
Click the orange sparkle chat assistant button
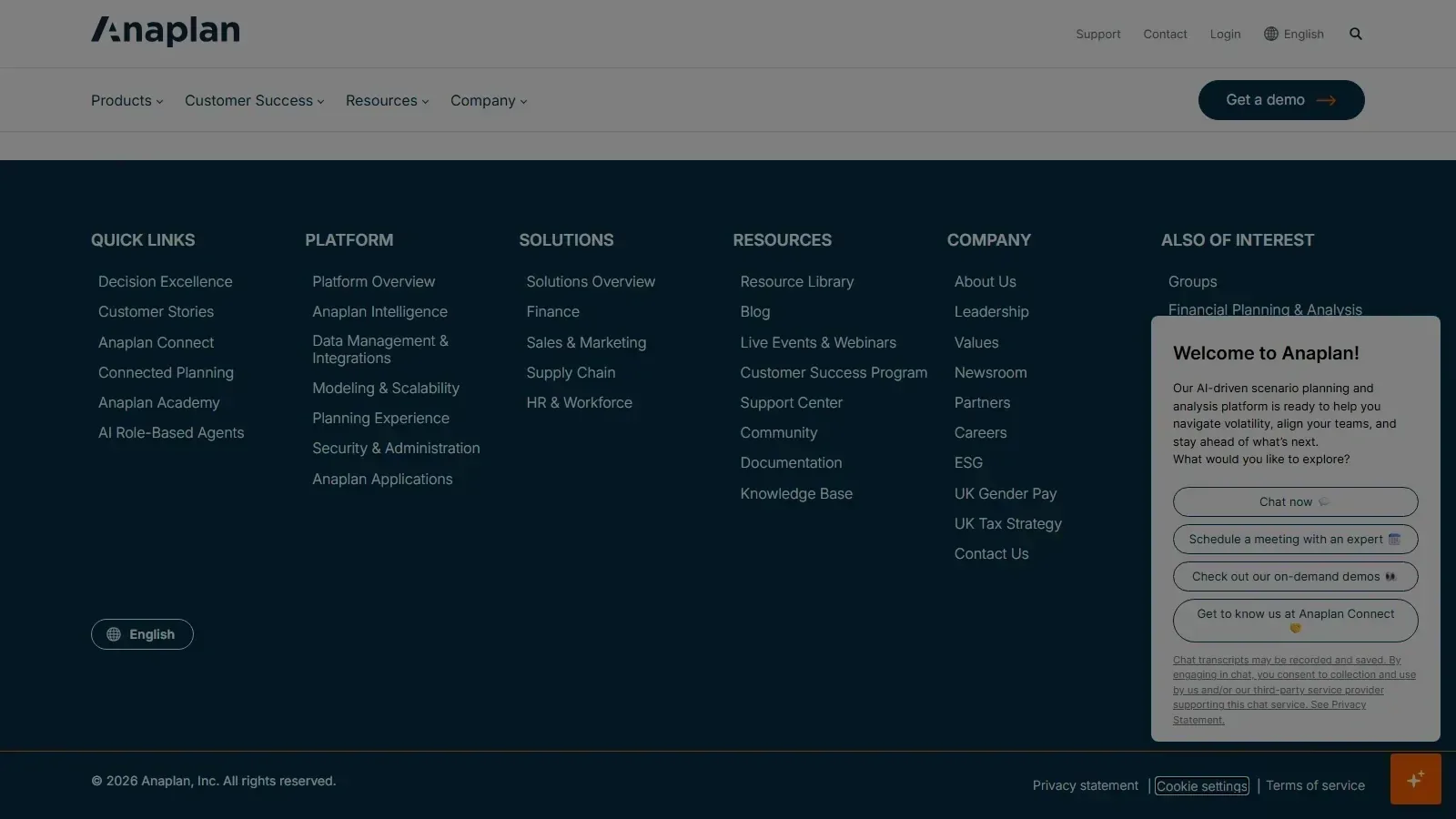tap(1416, 779)
